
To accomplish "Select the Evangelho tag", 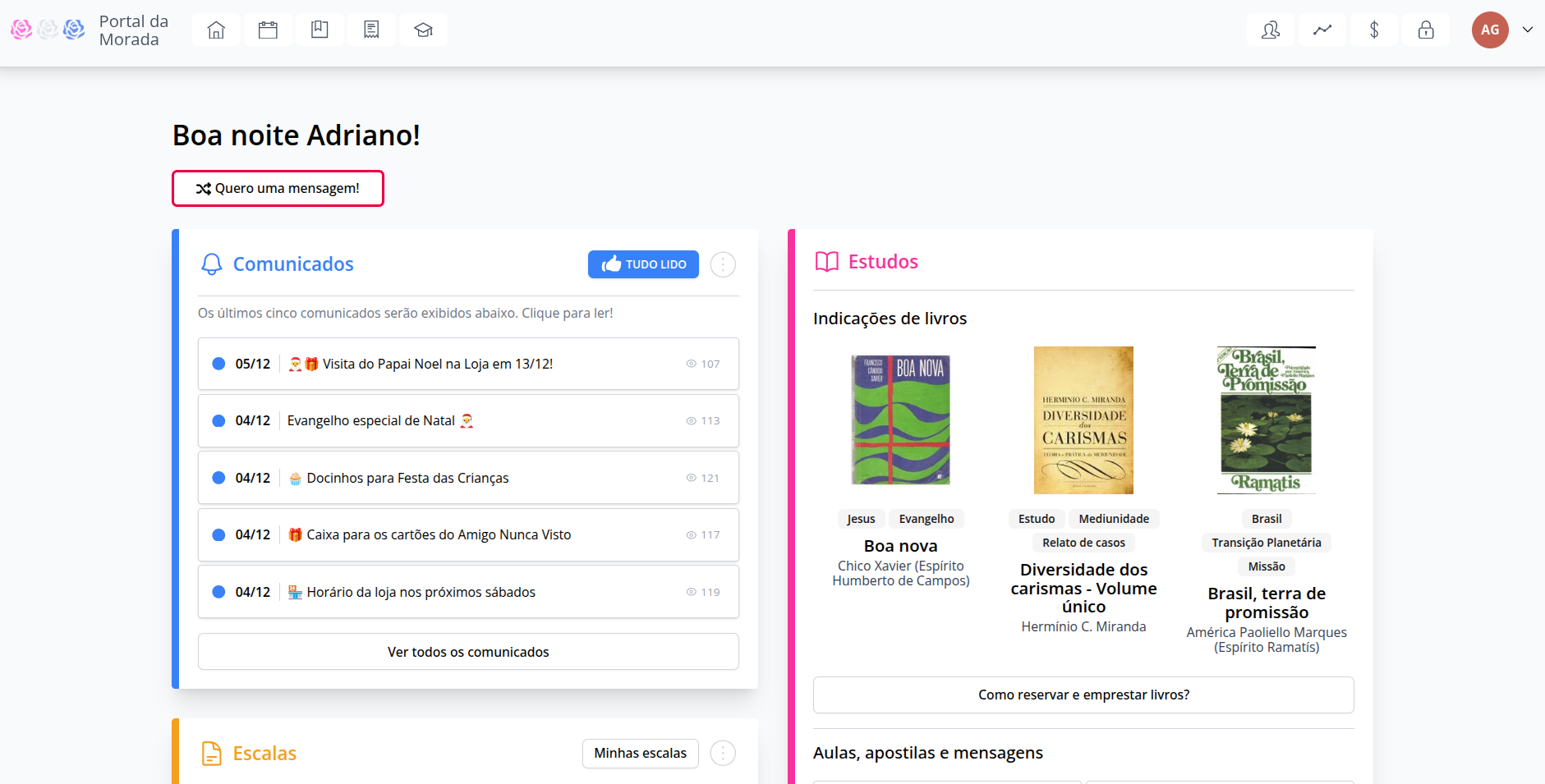I will (x=927, y=519).
